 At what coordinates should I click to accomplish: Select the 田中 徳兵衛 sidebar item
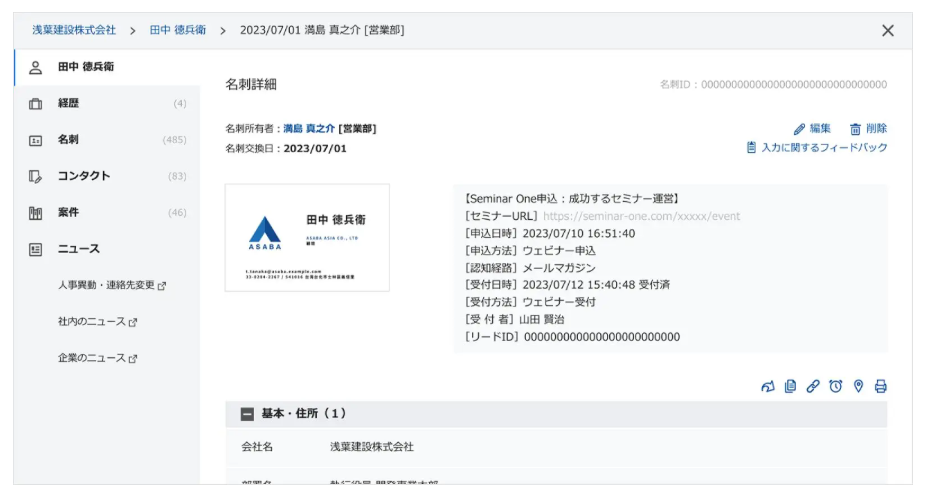point(107,67)
